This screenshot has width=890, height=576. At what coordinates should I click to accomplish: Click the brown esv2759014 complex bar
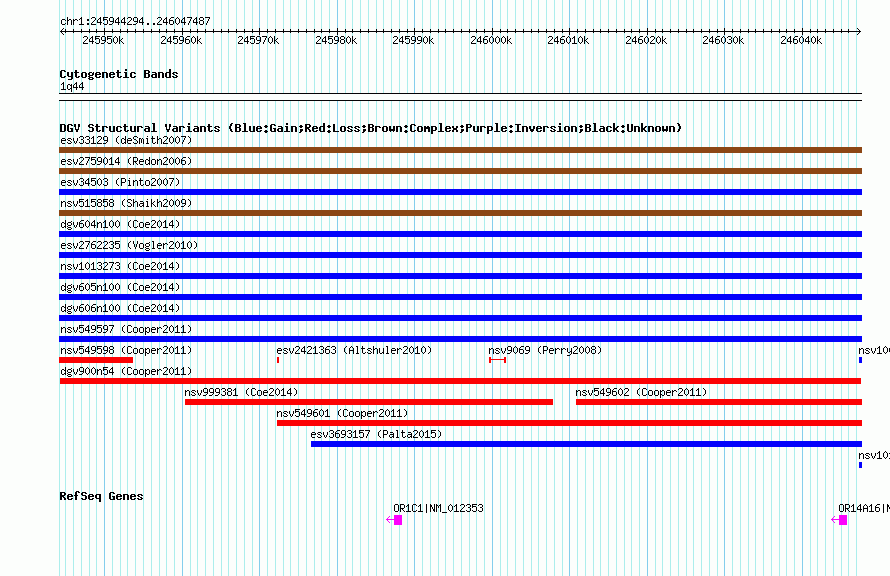460,171
